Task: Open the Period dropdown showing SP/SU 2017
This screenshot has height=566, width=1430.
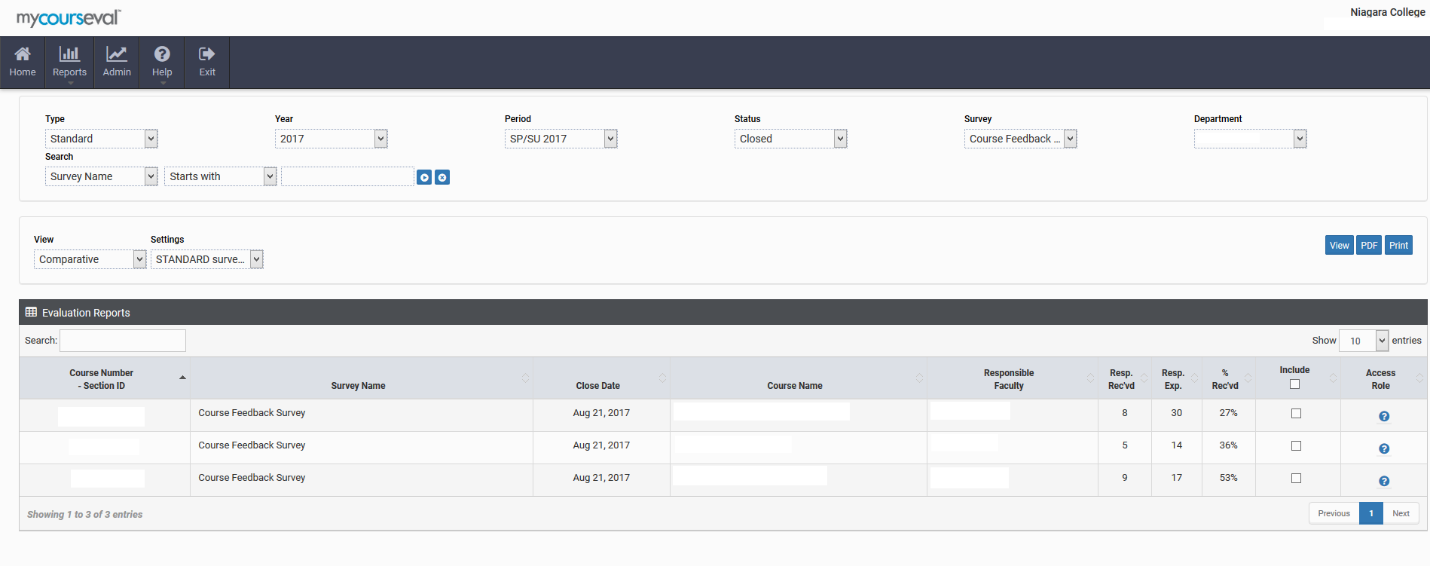Action: pos(561,139)
